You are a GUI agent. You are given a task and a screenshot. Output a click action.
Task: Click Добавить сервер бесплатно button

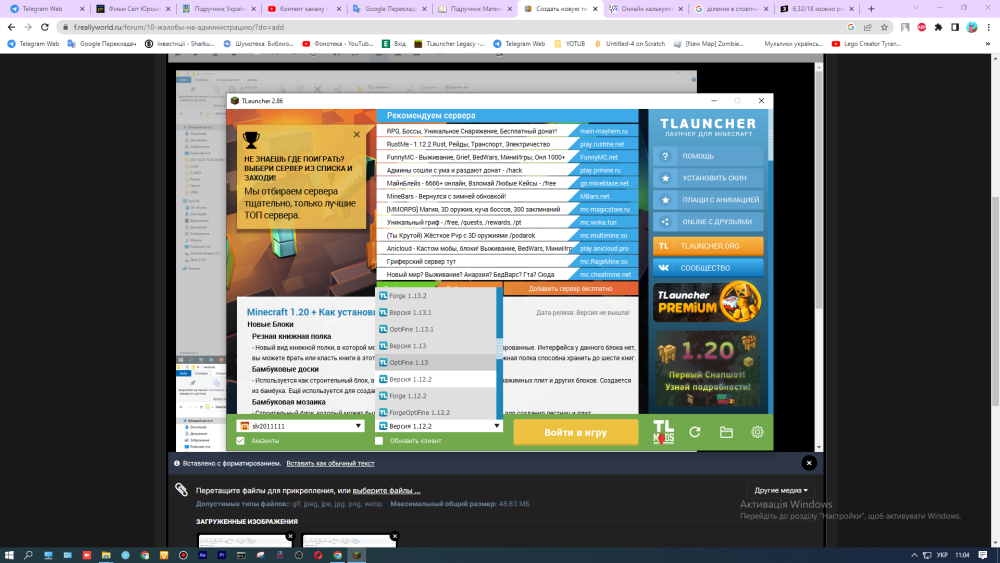570,288
